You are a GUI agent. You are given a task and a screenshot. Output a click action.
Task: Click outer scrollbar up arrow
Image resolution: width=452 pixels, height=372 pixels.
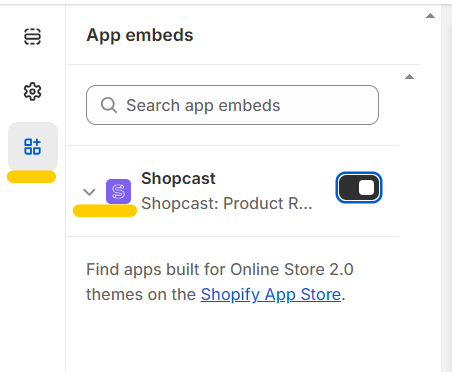click(x=430, y=16)
